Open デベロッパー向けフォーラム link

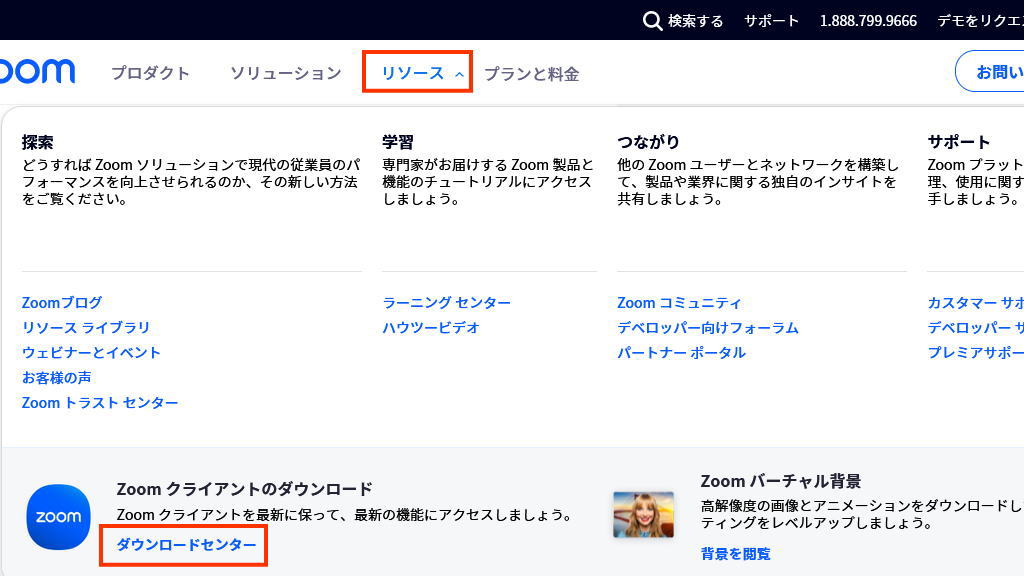click(708, 328)
